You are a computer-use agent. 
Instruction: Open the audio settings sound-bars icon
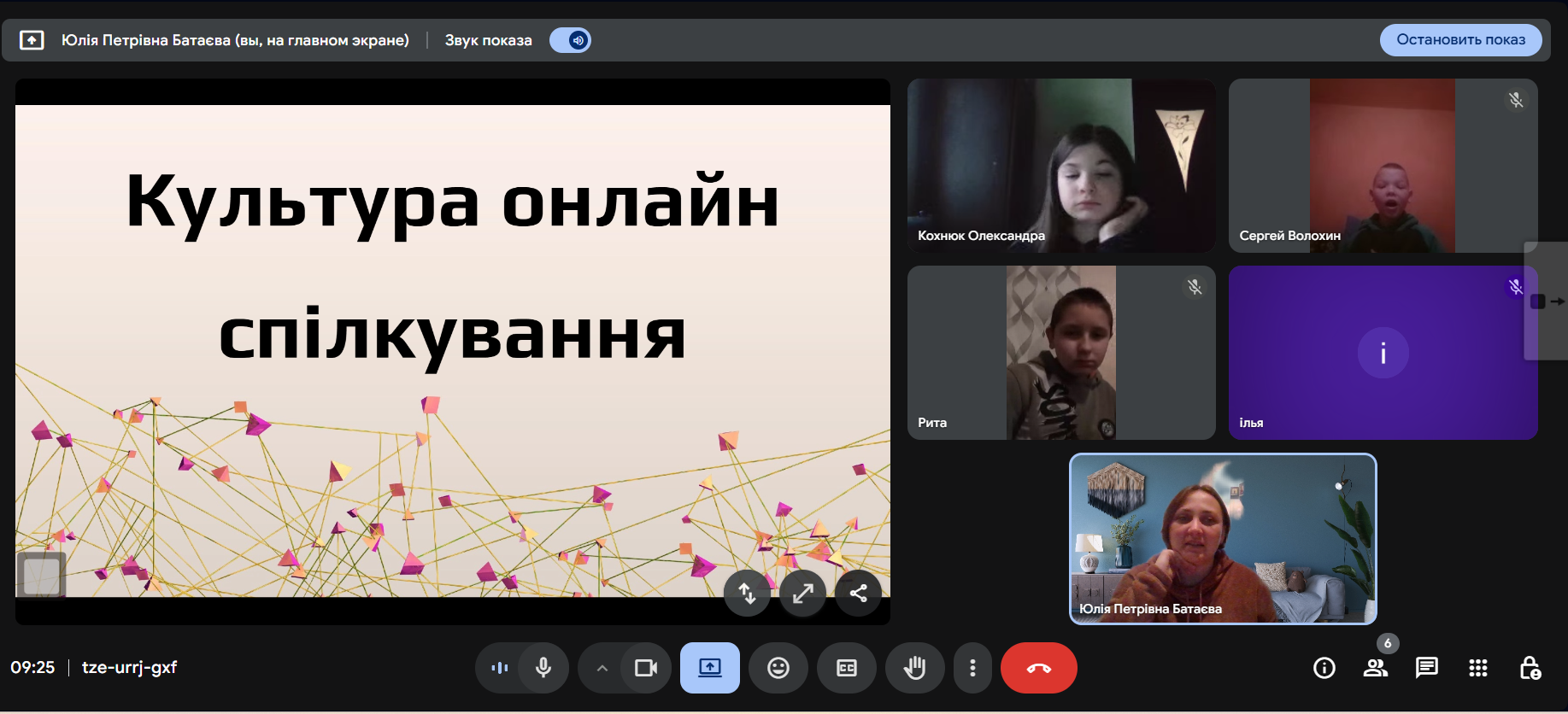point(500,668)
